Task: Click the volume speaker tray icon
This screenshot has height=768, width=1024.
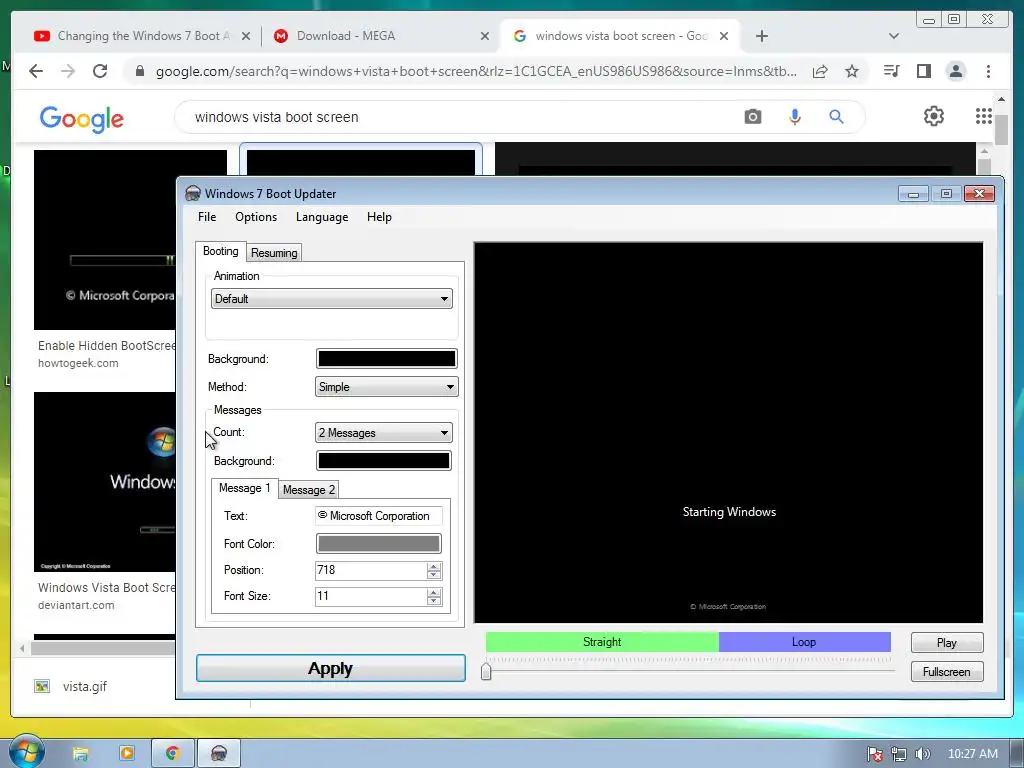Action: (x=922, y=754)
